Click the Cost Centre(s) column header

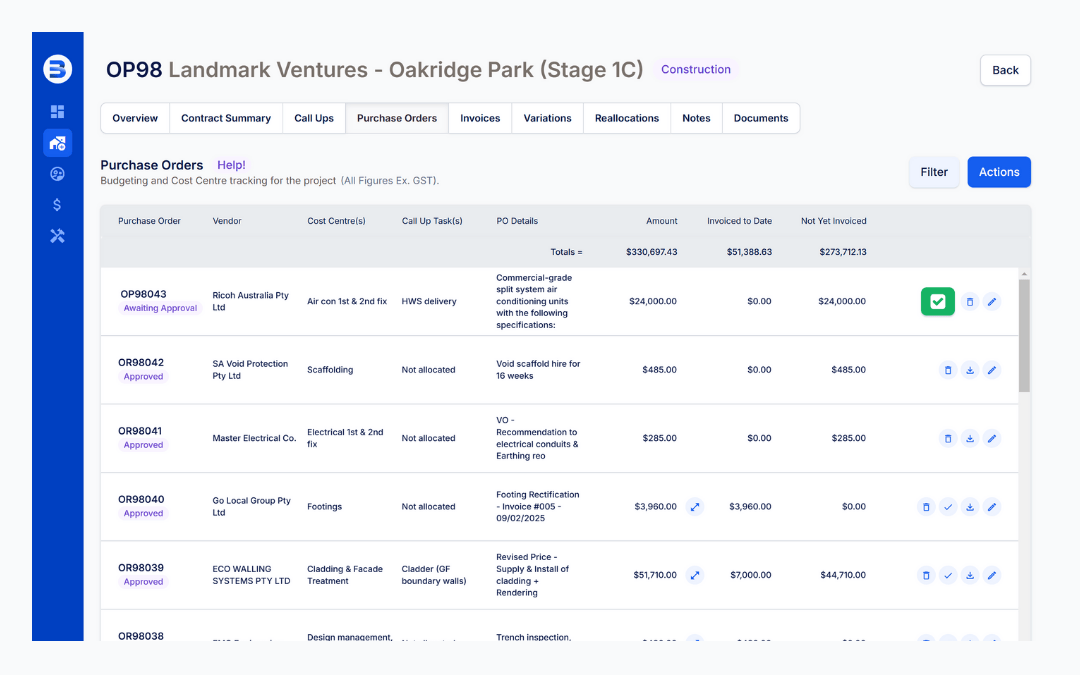point(336,221)
